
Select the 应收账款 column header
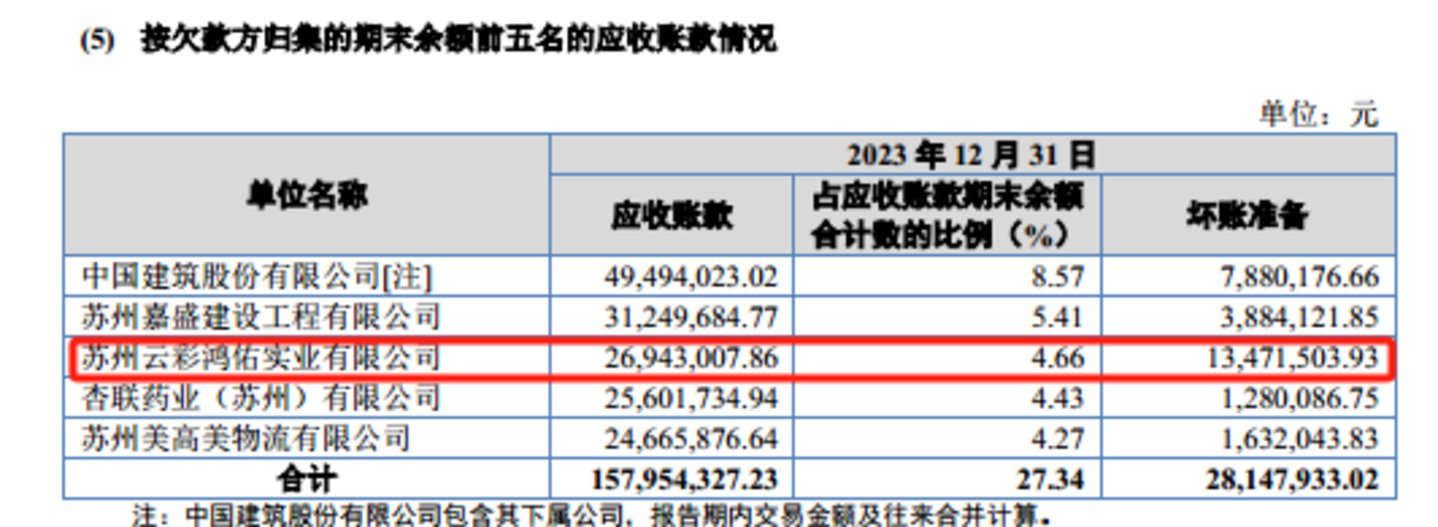pyautogui.click(x=671, y=215)
